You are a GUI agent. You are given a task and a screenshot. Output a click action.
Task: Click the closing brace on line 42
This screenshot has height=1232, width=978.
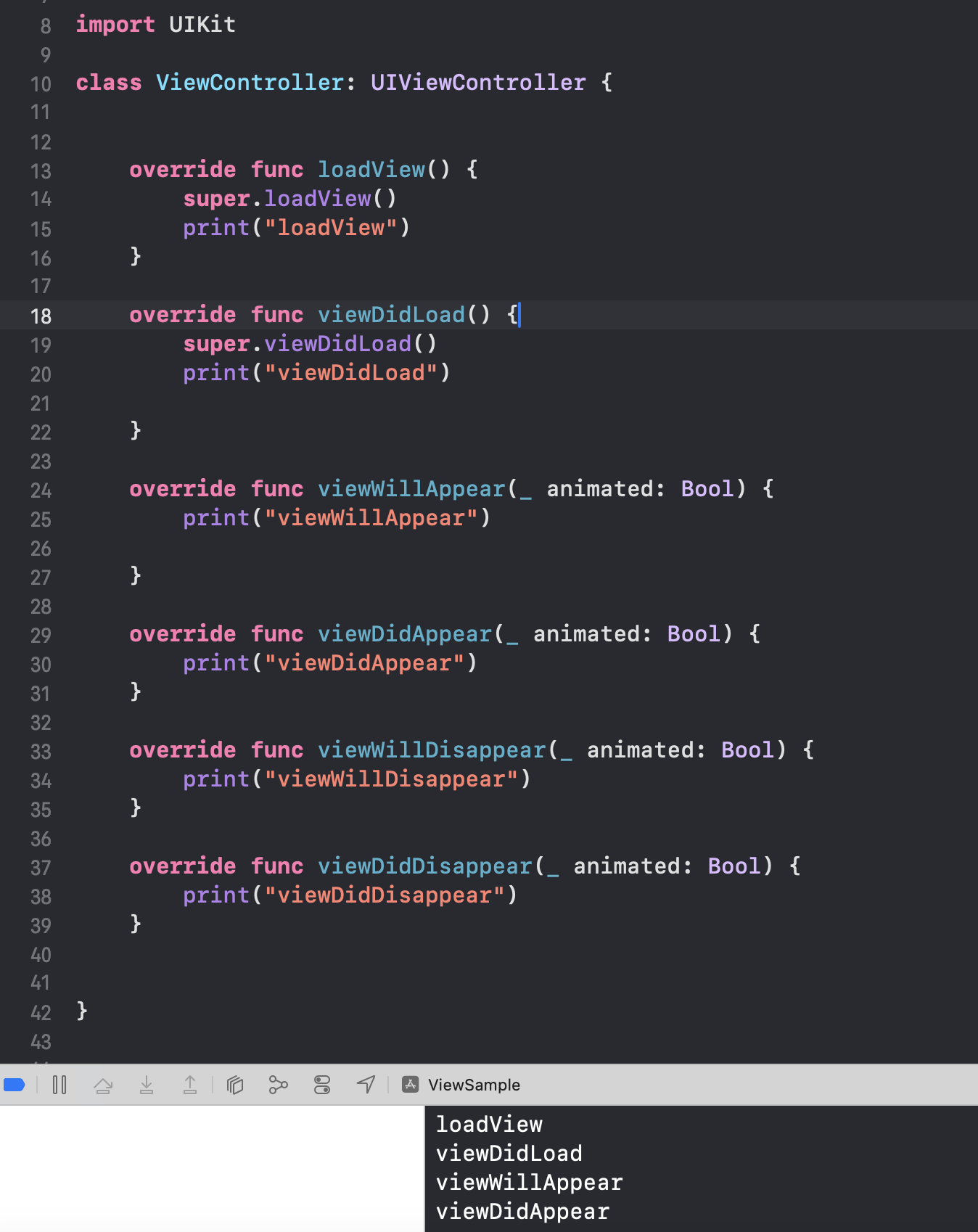click(x=82, y=1011)
